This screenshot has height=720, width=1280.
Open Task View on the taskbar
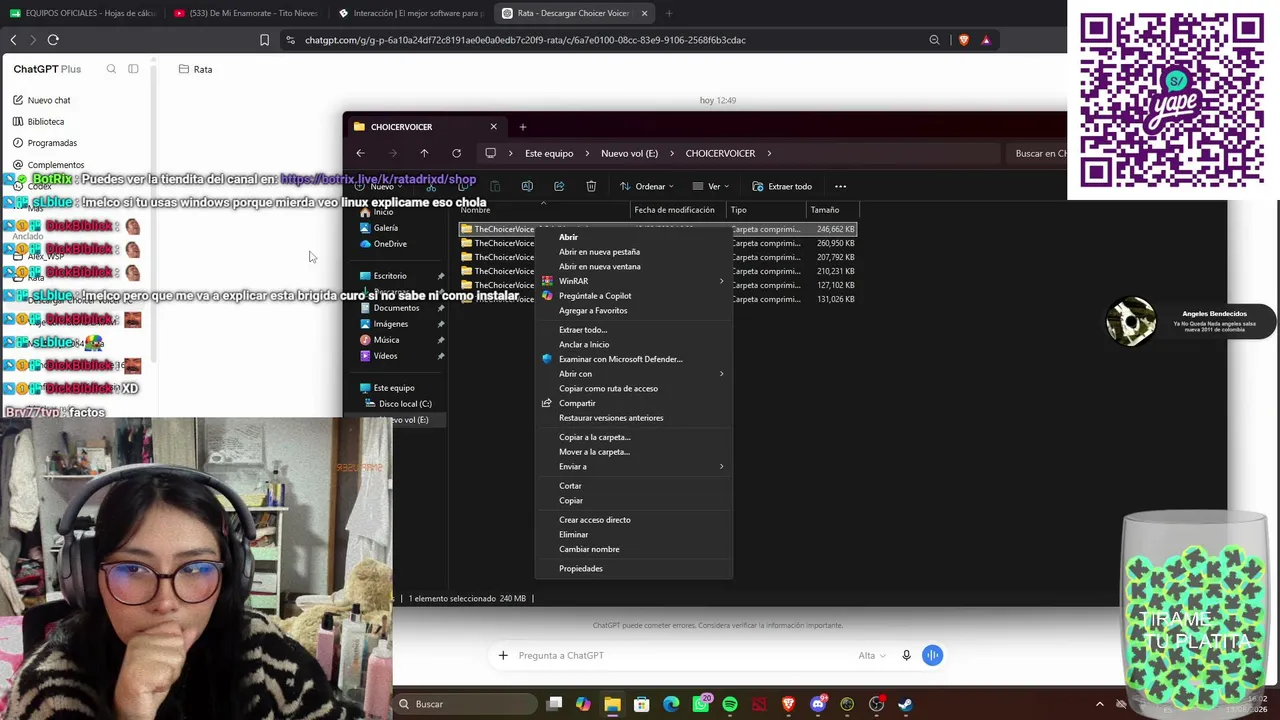point(554,704)
